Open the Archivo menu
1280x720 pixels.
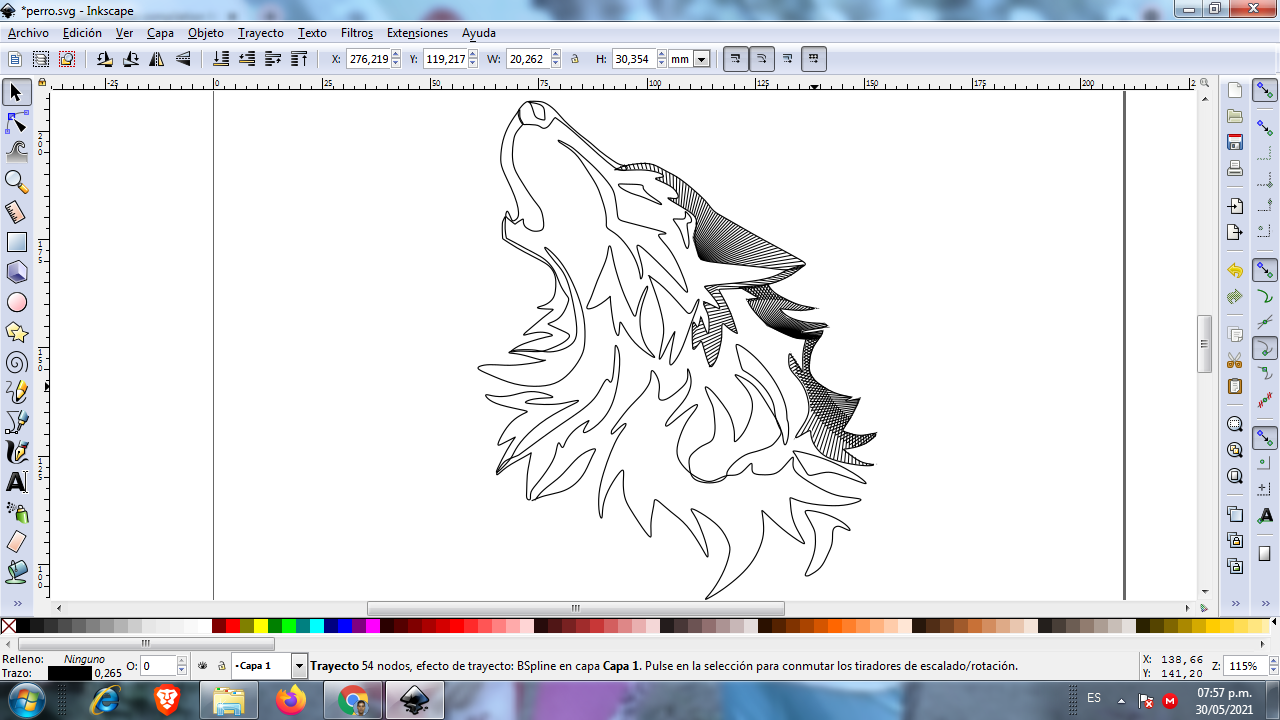pyautogui.click(x=28, y=33)
